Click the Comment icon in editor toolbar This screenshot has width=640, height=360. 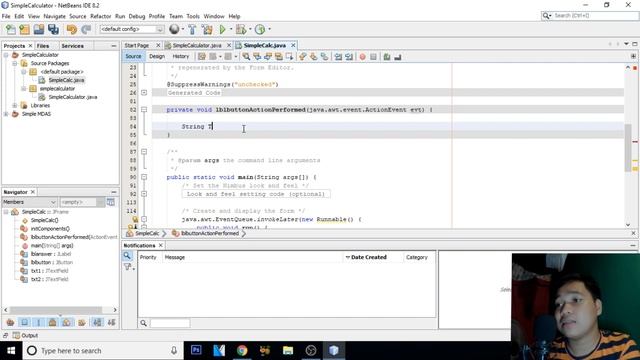pyautogui.click(x=387, y=57)
